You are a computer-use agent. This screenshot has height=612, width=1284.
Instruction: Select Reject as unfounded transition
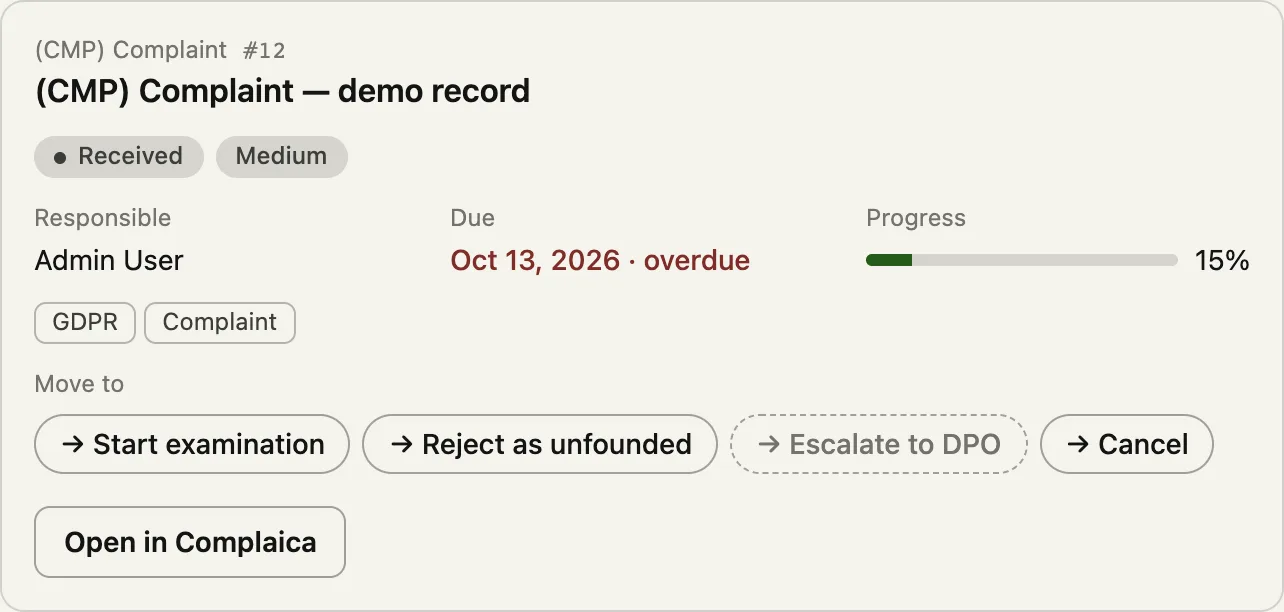[x=540, y=444]
